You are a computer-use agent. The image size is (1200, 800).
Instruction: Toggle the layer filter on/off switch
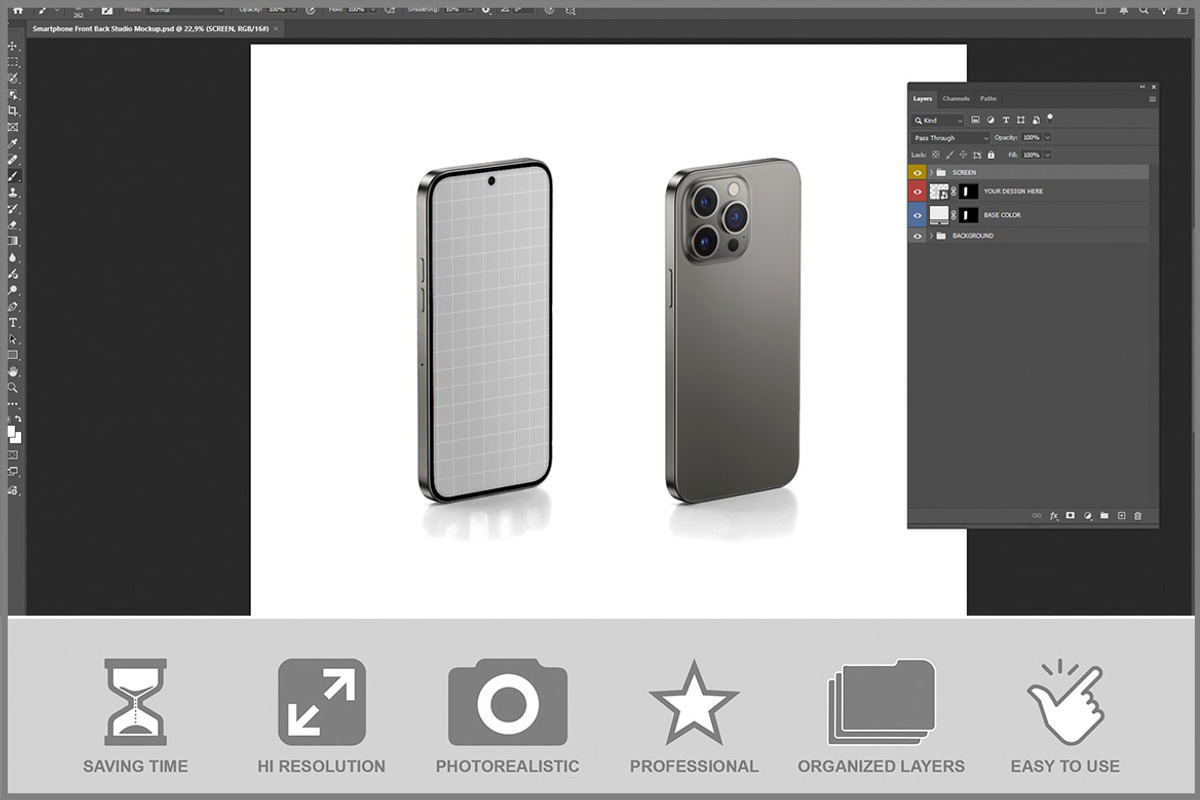1050,118
